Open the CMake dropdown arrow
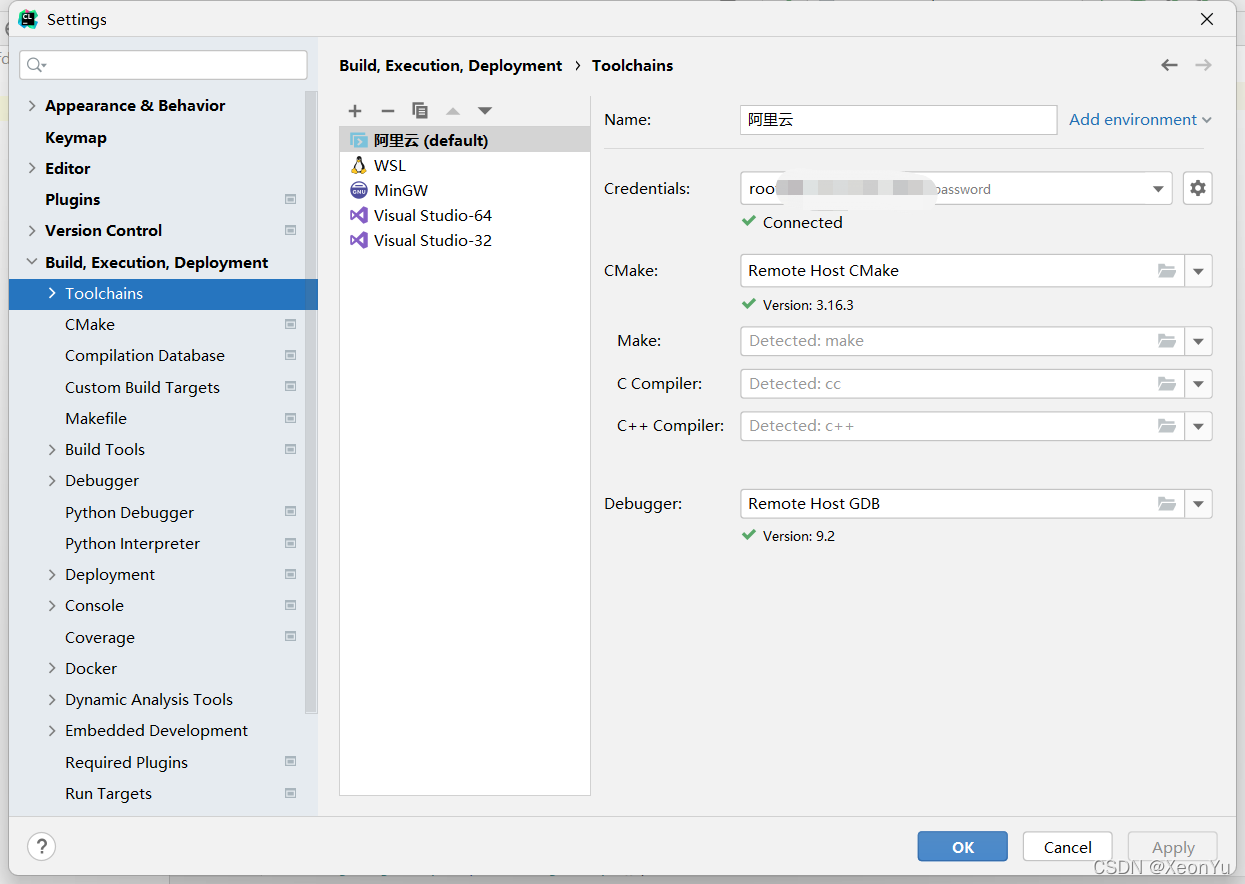The height and width of the screenshot is (884, 1245). point(1198,271)
